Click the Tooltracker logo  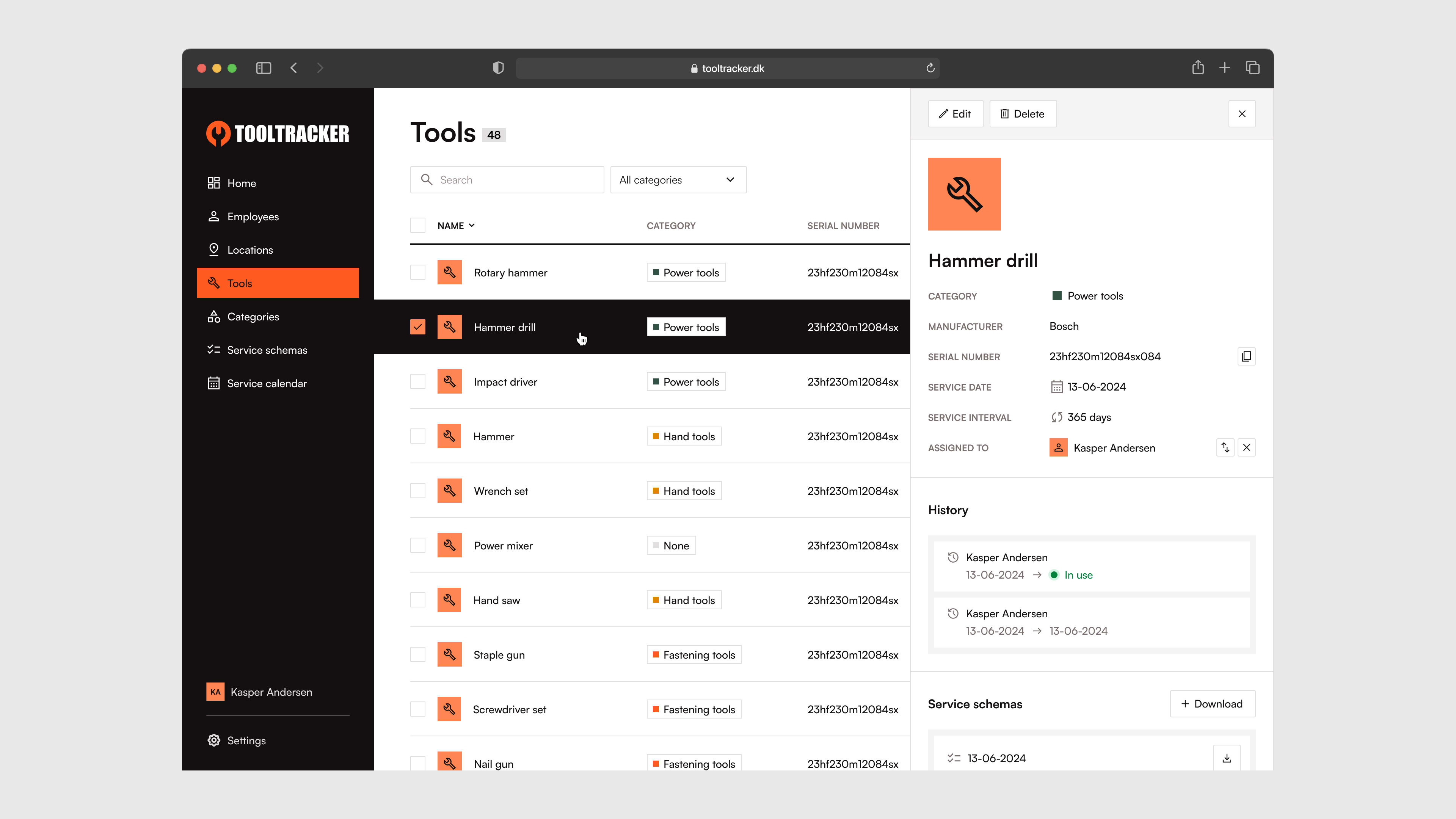coord(278,134)
